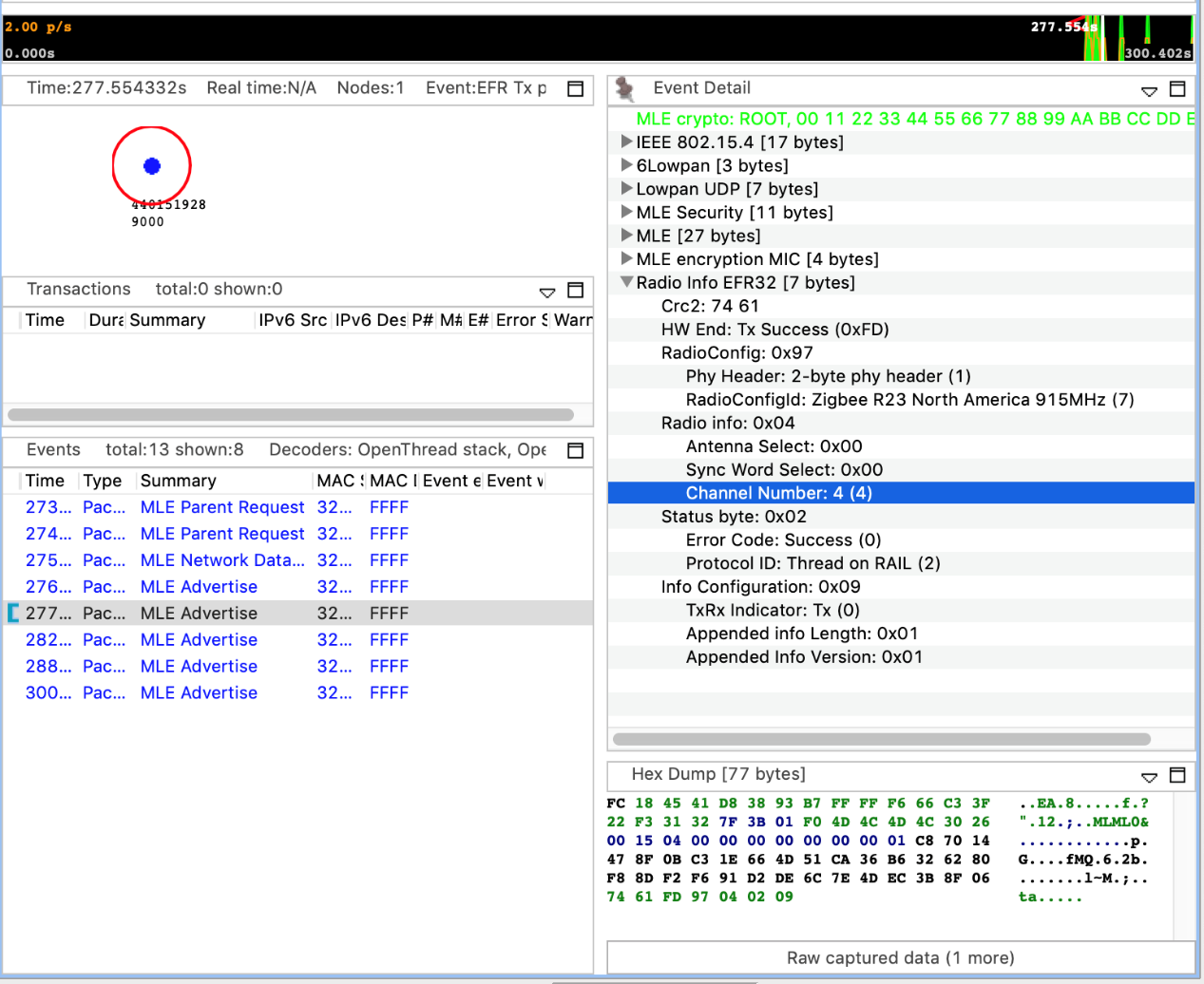This screenshot has height=984, width=1204.
Task: Select the blue node in the map
Action: click(x=152, y=166)
